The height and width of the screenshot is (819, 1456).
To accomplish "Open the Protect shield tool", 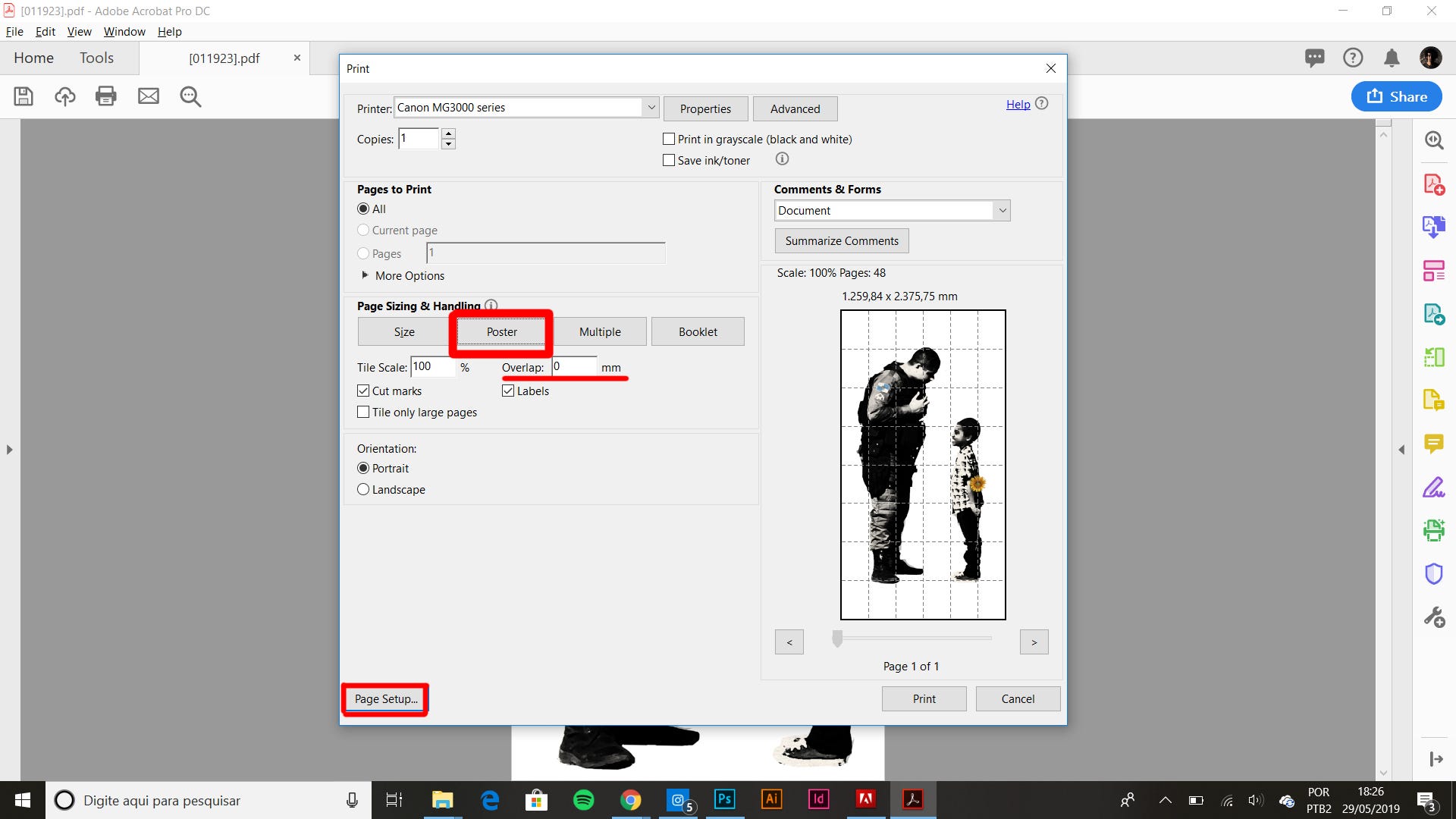I will pos(1433,574).
